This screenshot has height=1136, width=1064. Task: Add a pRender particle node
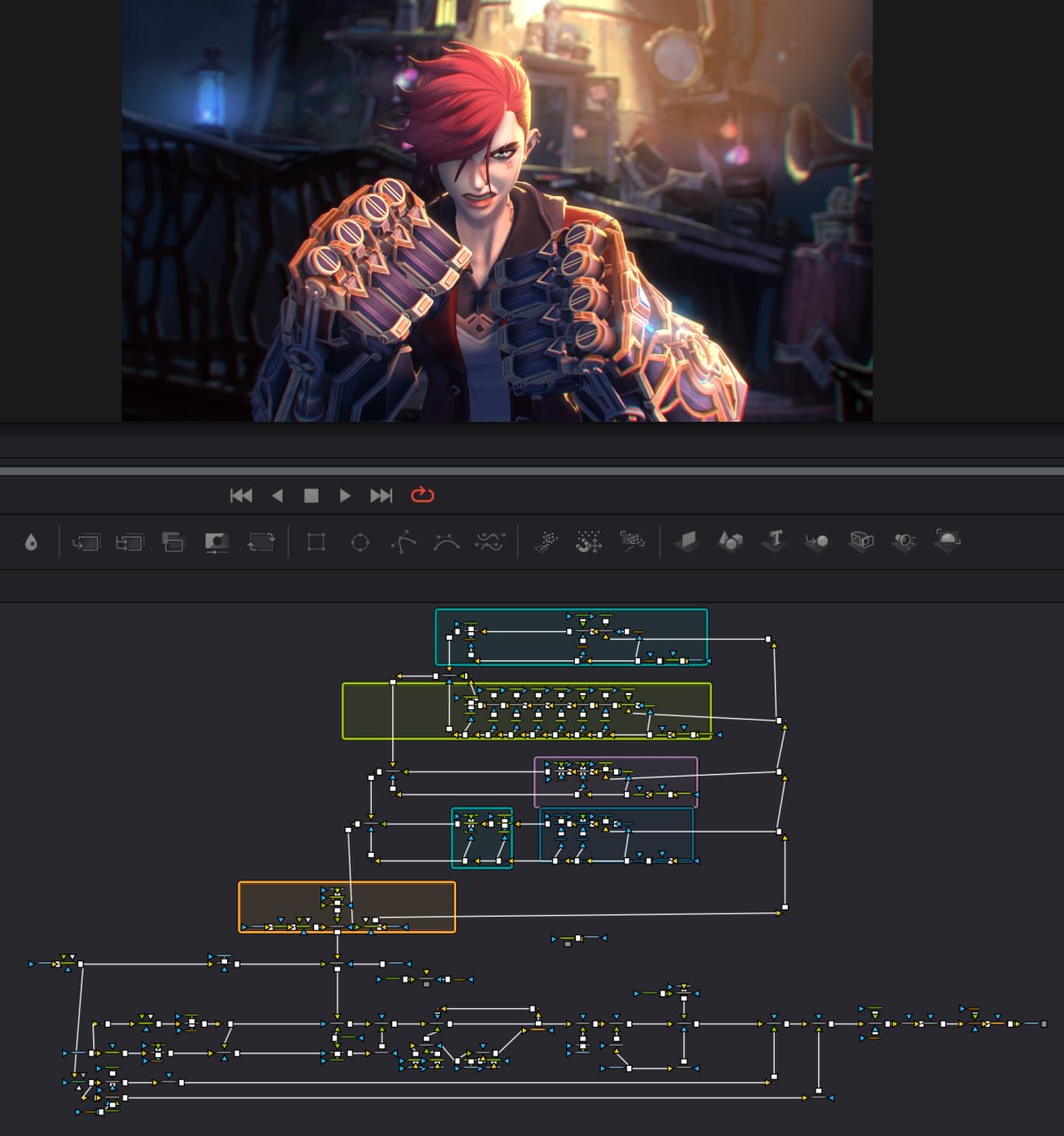click(x=632, y=540)
